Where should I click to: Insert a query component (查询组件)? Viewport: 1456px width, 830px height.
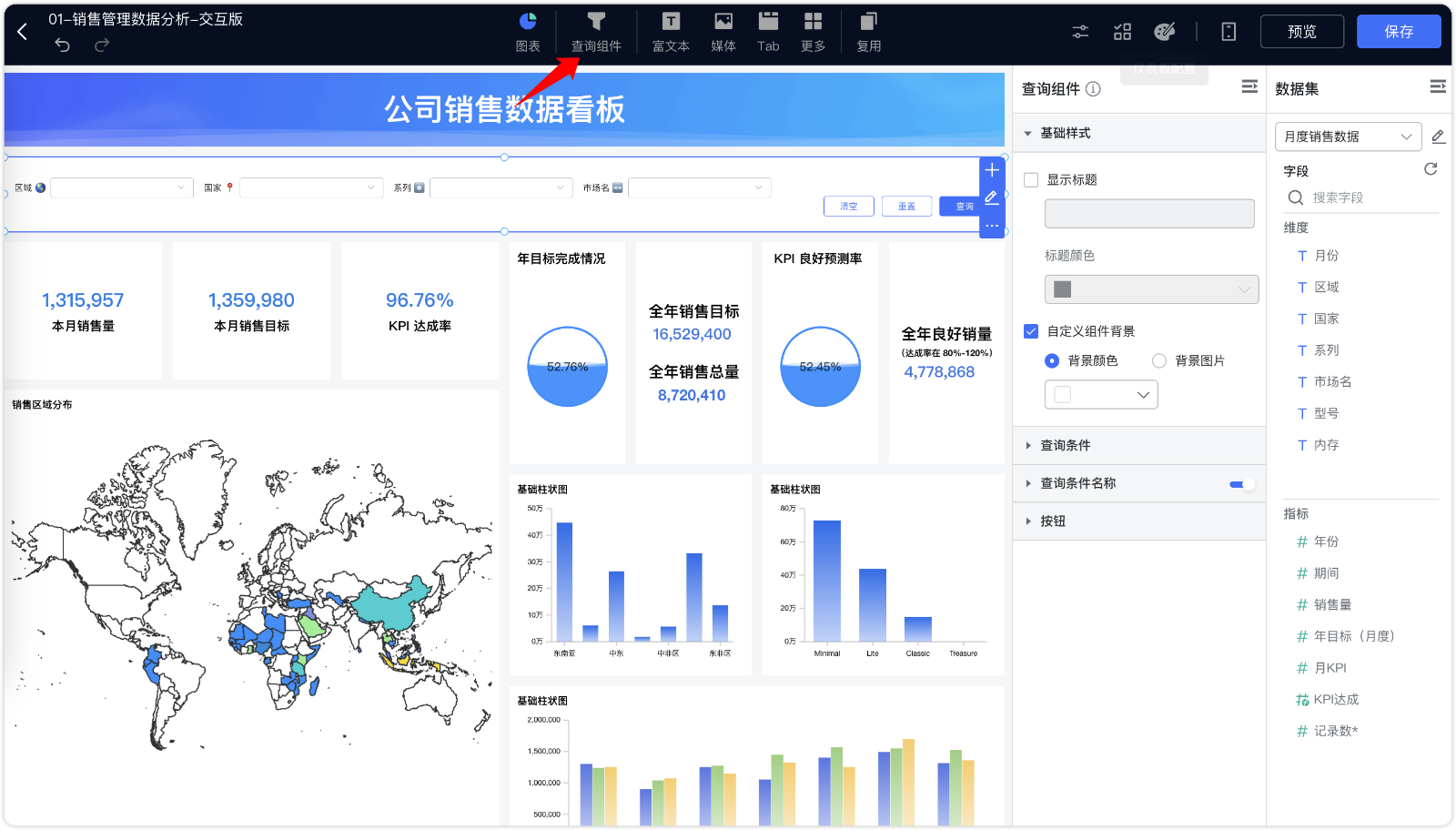[x=596, y=32]
